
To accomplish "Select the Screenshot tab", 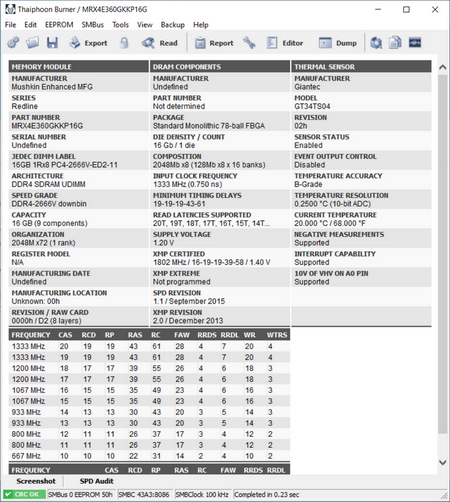I will (36, 481).
